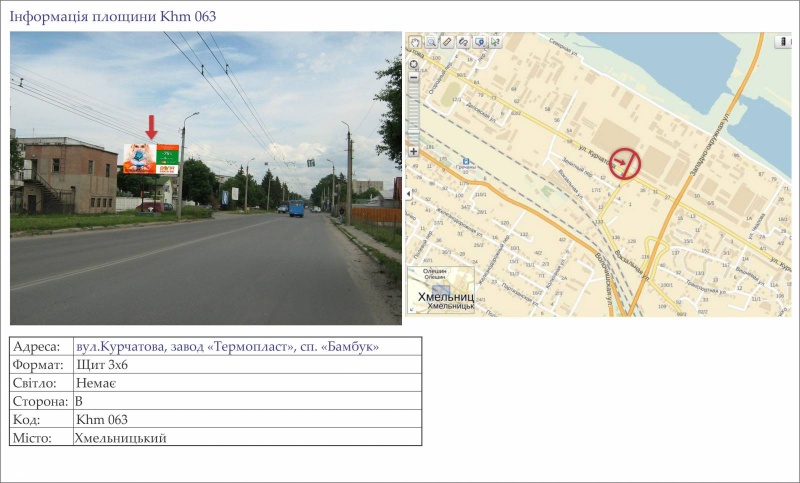This screenshot has width=800, height=483.
Task: Select the pointer arrow tool in map toolbar
Action: click(x=495, y=42)
